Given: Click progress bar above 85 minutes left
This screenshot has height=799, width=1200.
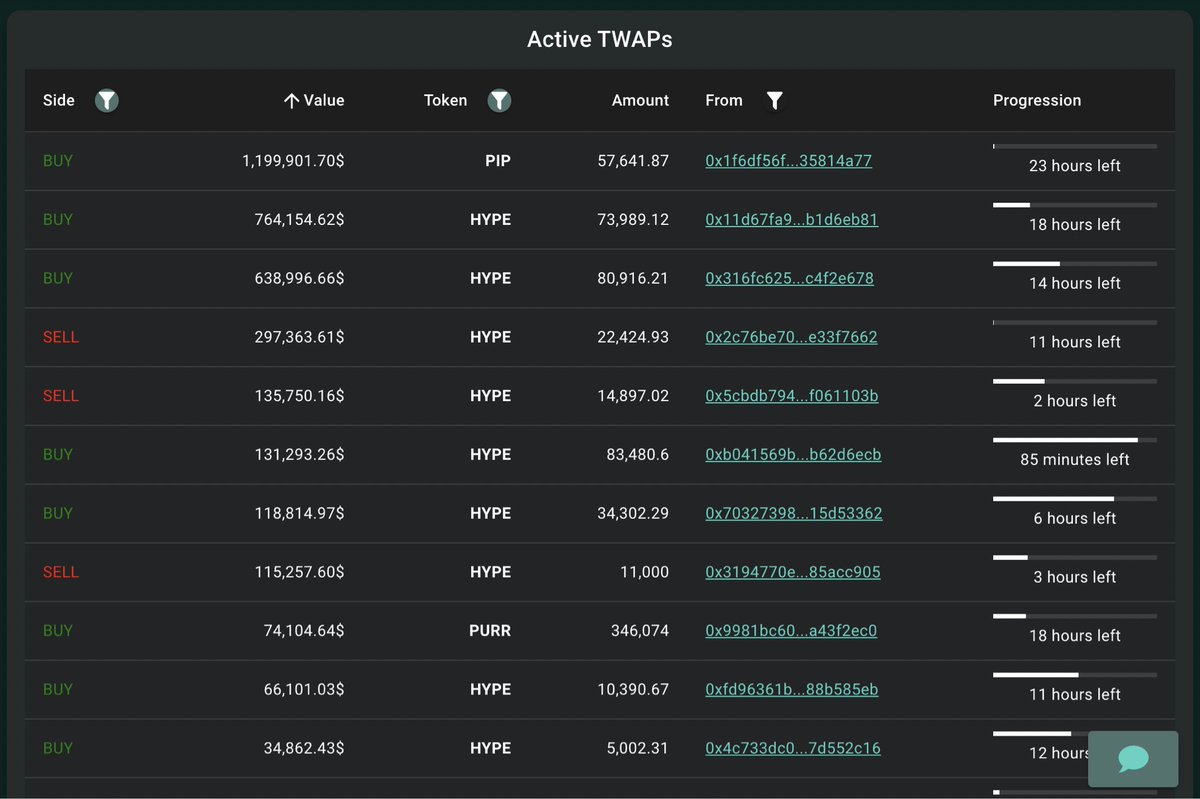Looking at the screenshot, I should click(1075, 440).
